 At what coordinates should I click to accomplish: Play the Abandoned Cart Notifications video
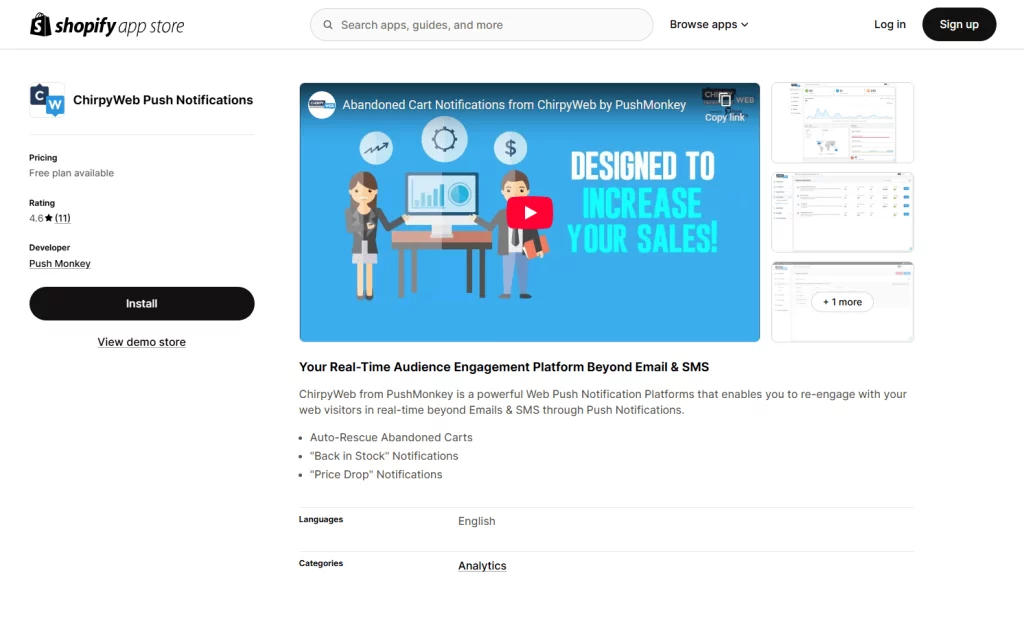530,213
